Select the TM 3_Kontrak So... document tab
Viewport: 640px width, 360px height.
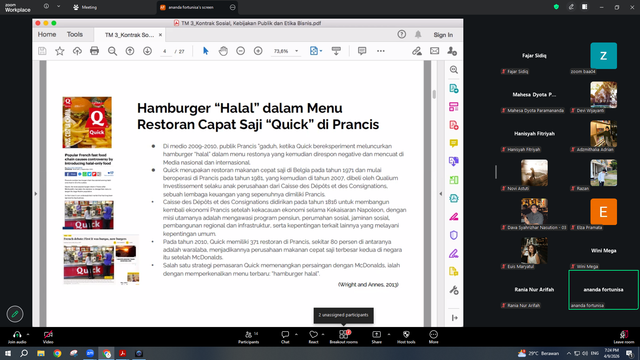pyautogui.click(x=129, y=35)
